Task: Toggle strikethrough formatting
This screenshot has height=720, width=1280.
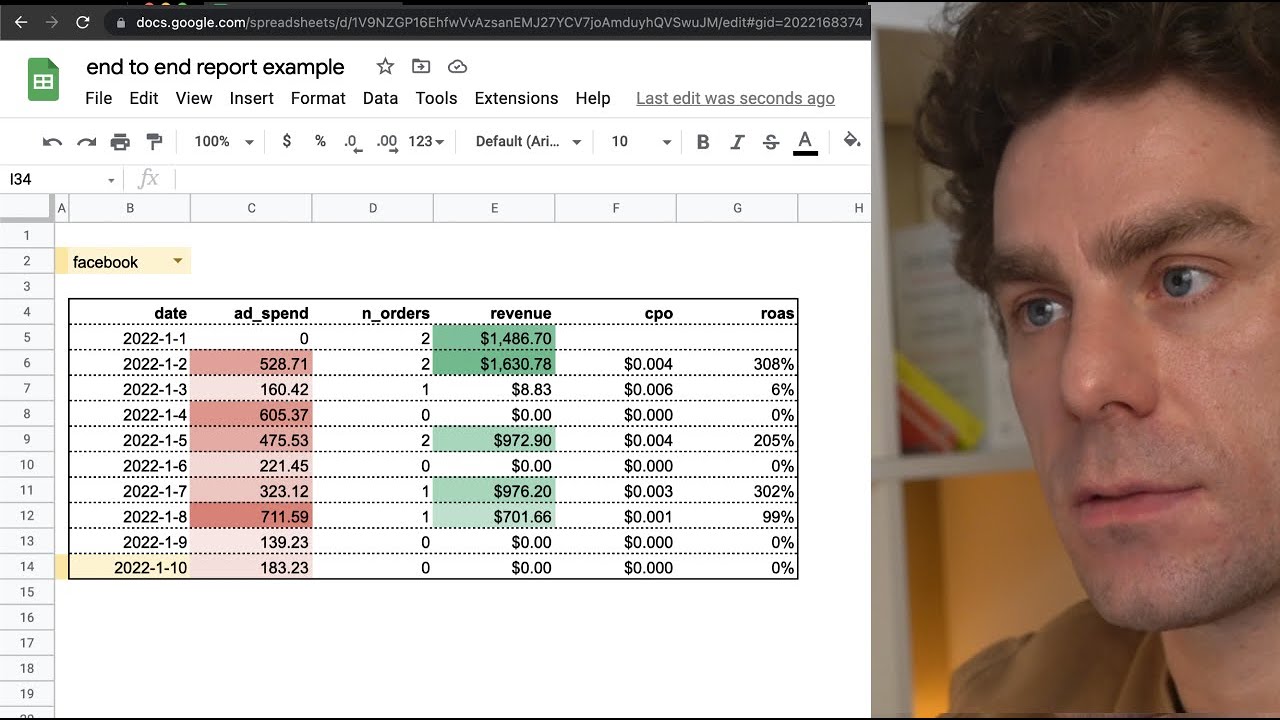Action: (x=771, y=142)
